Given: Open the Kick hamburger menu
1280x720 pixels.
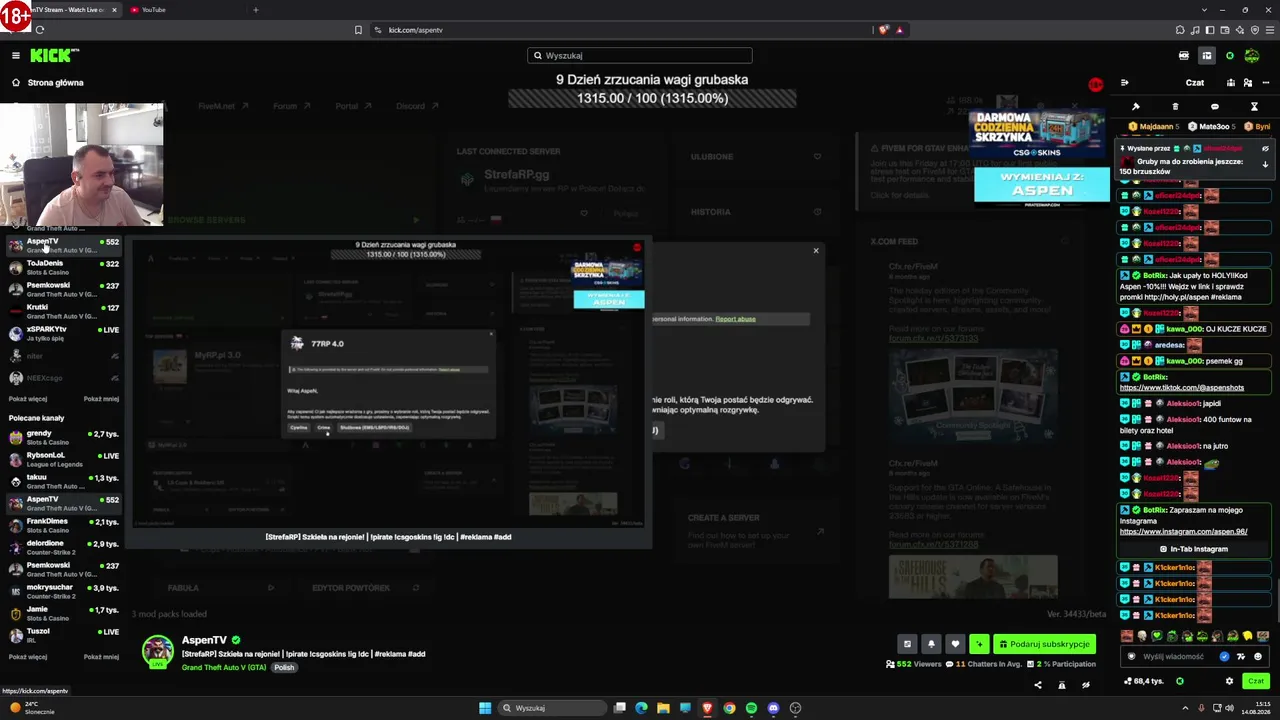Looking at the screenshot, I should coord(16,55).
